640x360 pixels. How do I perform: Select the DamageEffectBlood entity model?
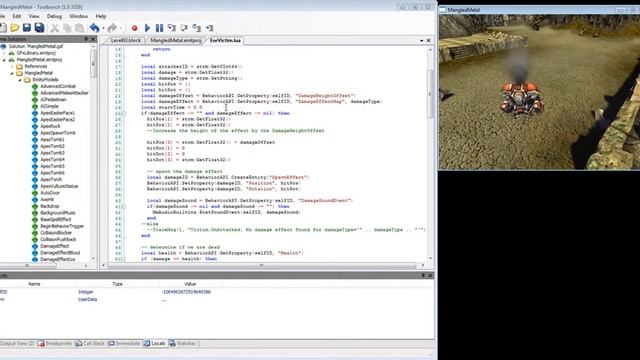click(60, 253)
